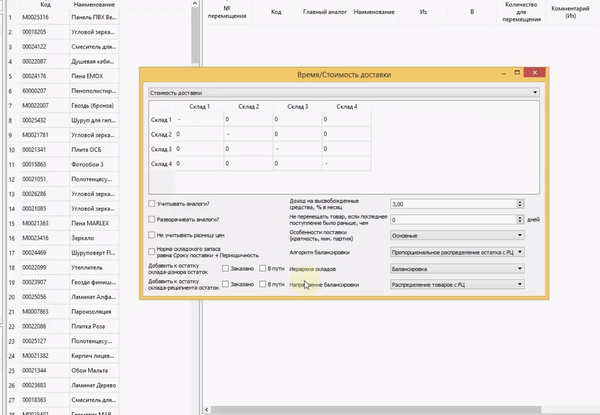Select the 'Плитка Роза' row
The width and height of the screenshot is (600, 415).
[x=63, y=326]
